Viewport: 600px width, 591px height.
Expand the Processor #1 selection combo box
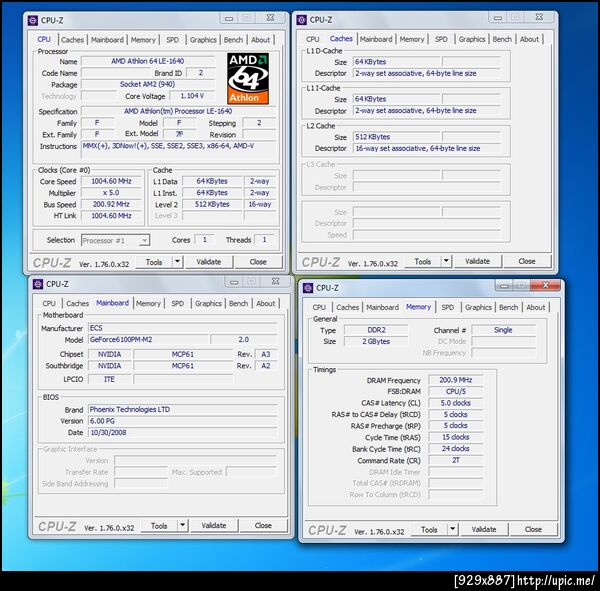pyautogui.click(x=116, y=240)
